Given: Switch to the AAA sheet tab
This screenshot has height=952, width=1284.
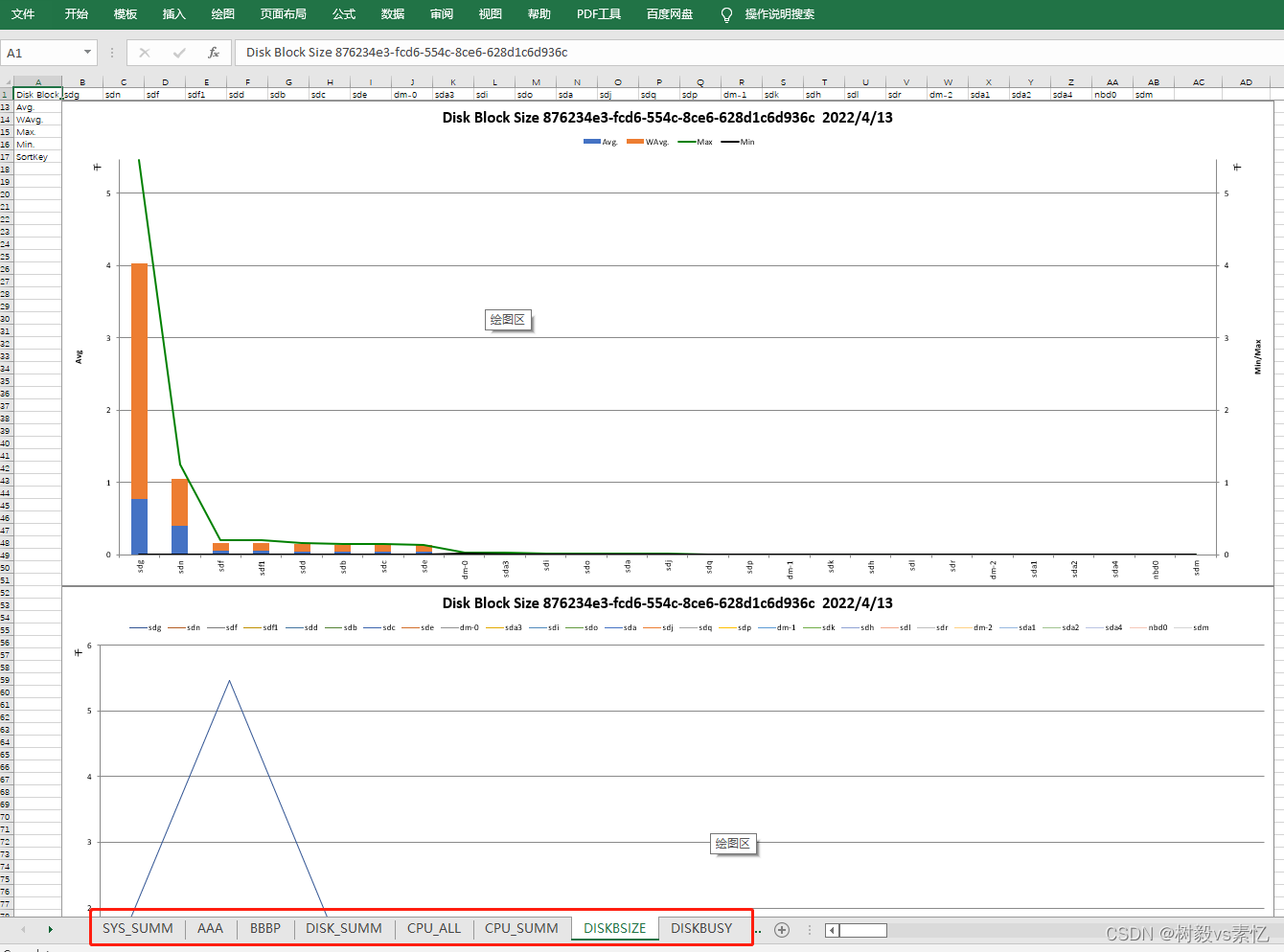Looking at the screenshot, I should [210, 928].
